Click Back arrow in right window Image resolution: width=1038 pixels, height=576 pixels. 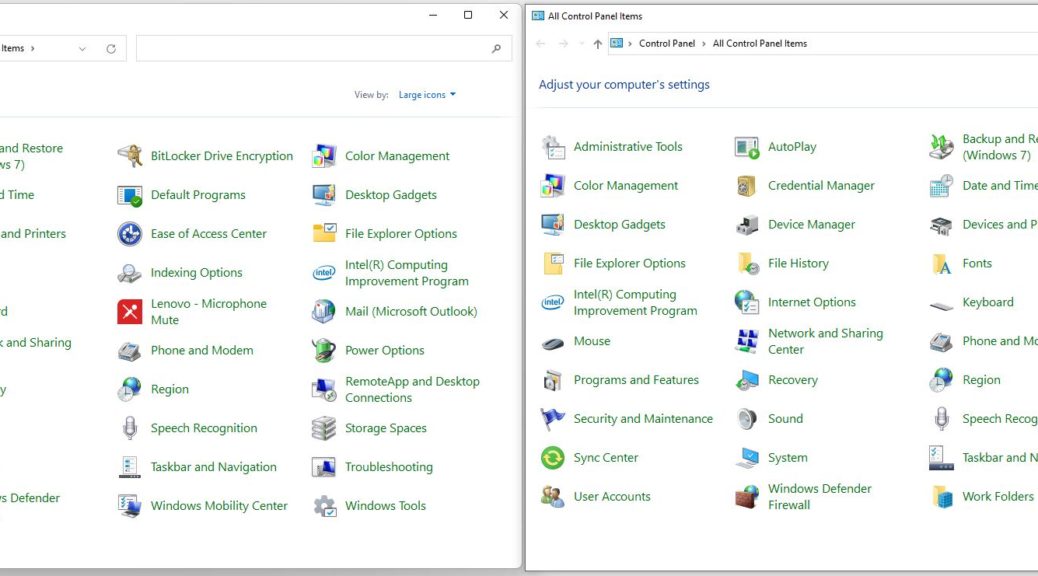541,44
